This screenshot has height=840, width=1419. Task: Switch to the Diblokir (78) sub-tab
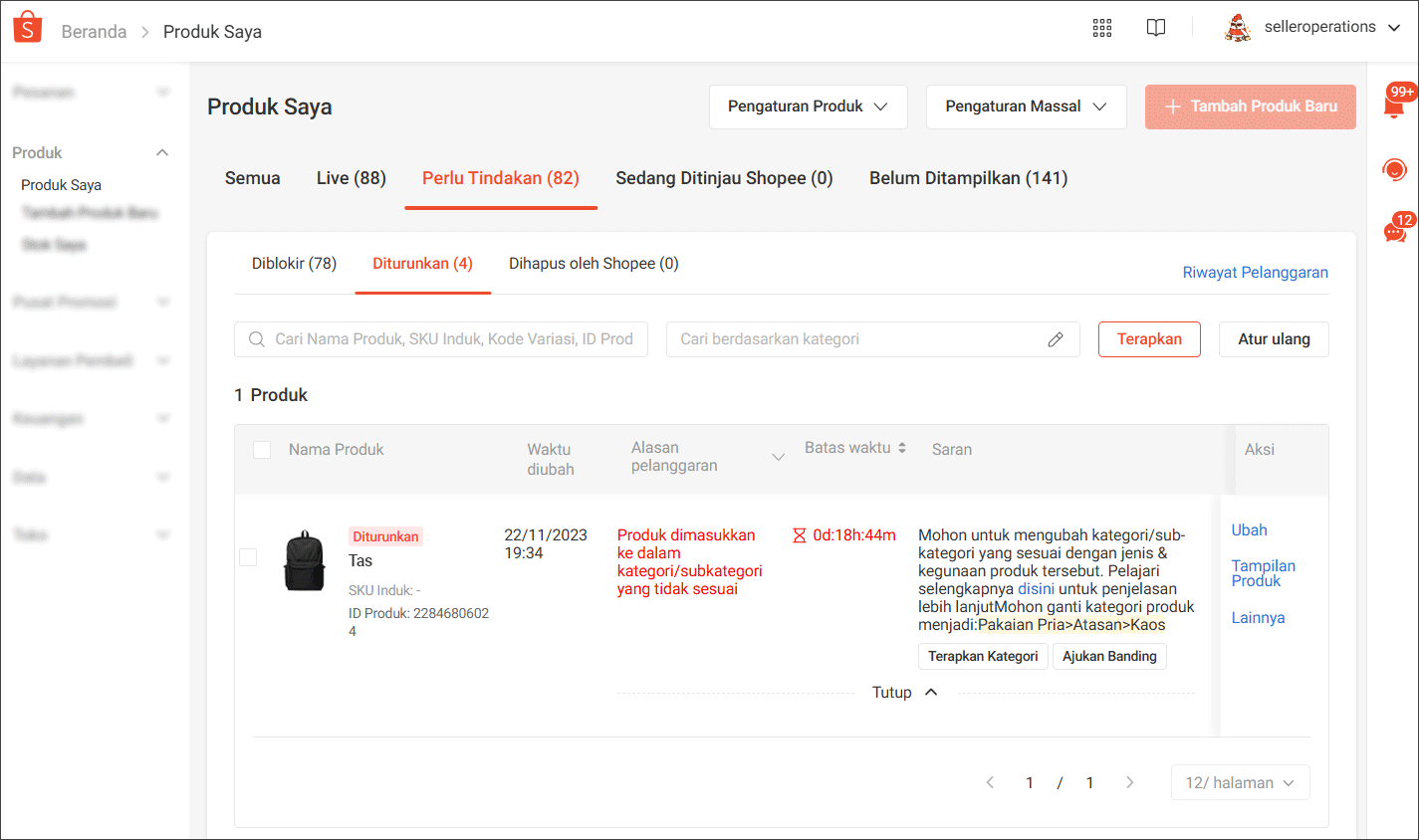point(294,264)
